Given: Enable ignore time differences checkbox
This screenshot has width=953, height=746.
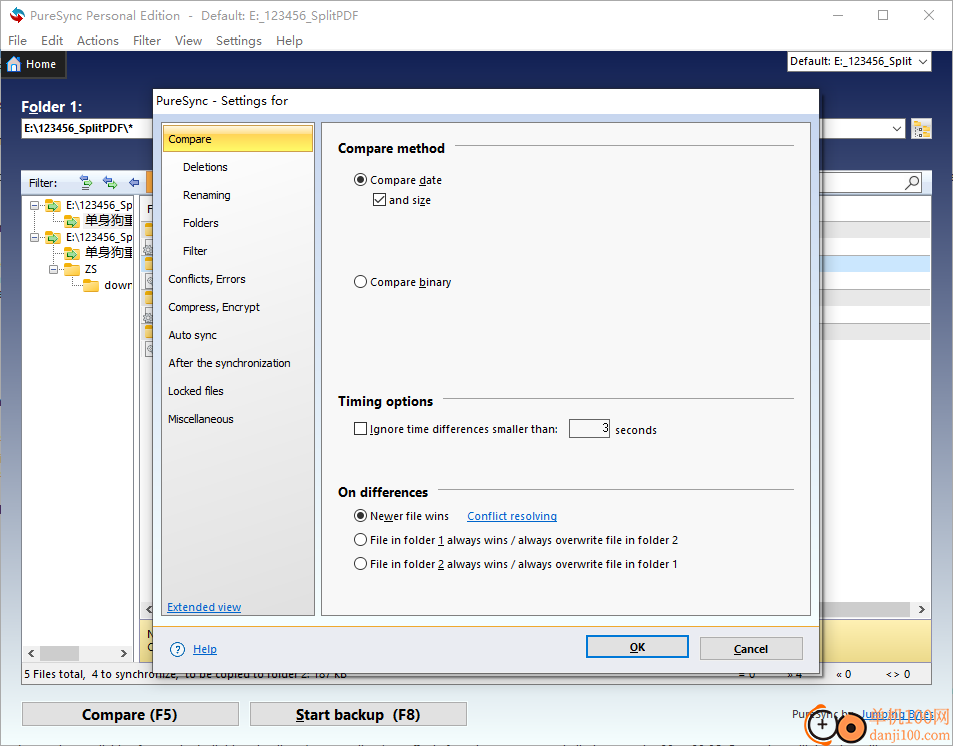Looking at the screenshot, I should coord(360,429).
